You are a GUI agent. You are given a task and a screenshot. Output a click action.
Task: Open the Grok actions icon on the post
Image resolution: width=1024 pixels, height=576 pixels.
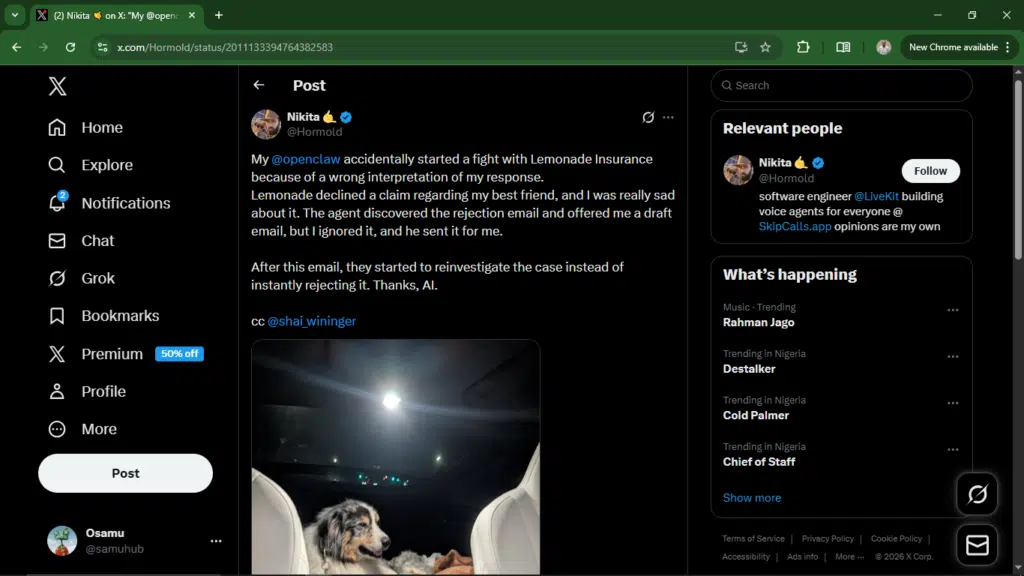coord(646,117)
